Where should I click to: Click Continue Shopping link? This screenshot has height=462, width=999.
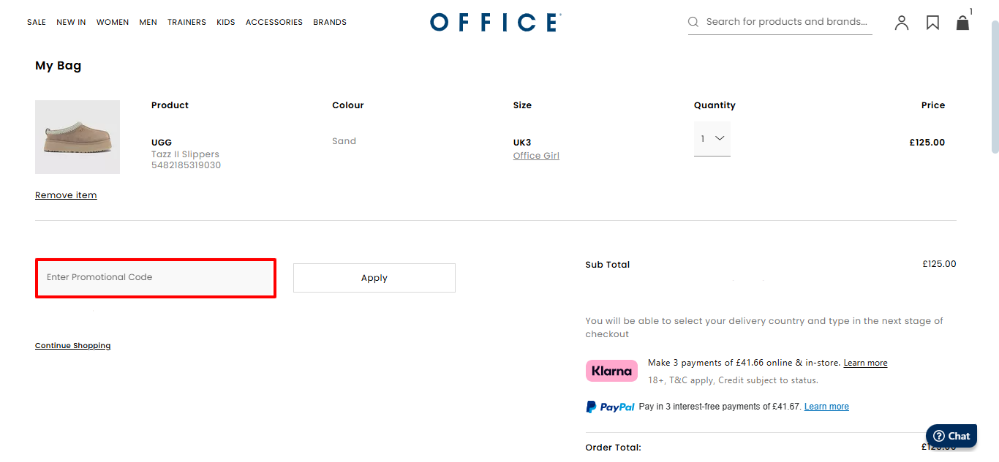pyautogui.click(x=73, y=345)
